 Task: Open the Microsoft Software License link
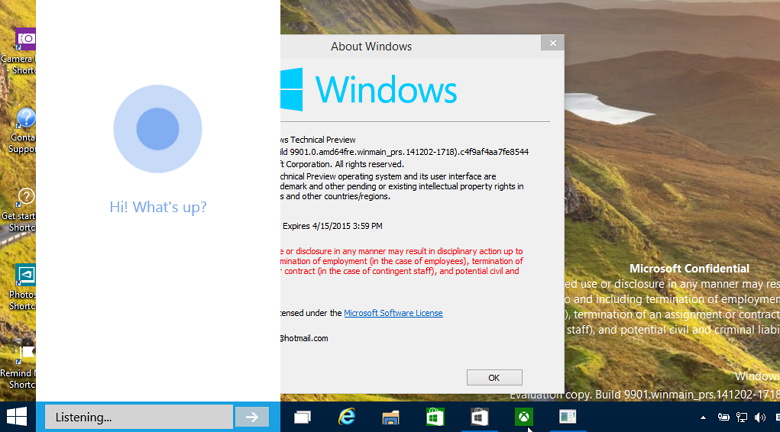pyautogui.click(x=393, y=313)
